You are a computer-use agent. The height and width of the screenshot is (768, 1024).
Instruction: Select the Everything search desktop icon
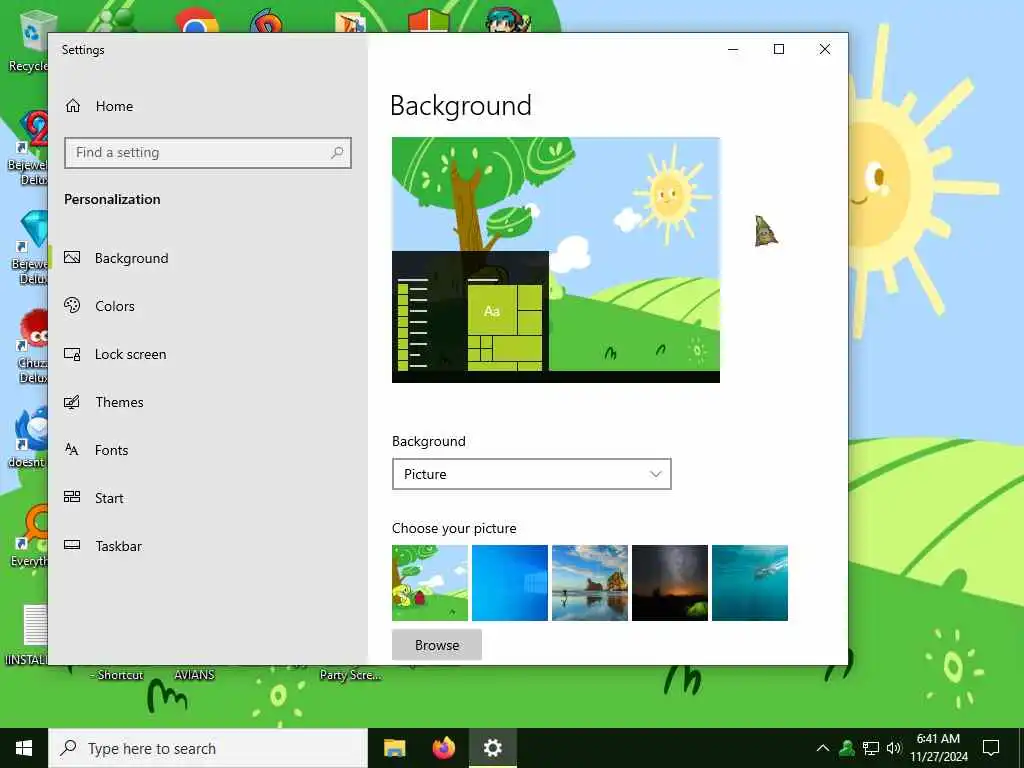tap(29, 536)
